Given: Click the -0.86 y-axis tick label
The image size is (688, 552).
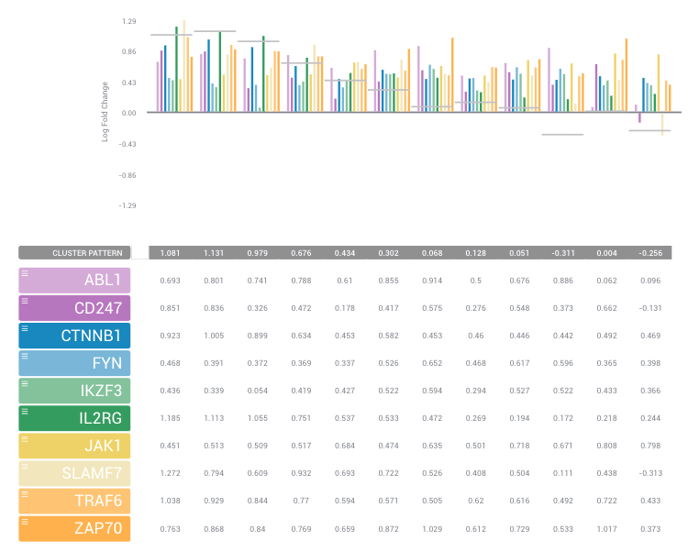Looking at the screenshot, I should click(x=127, y=175).
